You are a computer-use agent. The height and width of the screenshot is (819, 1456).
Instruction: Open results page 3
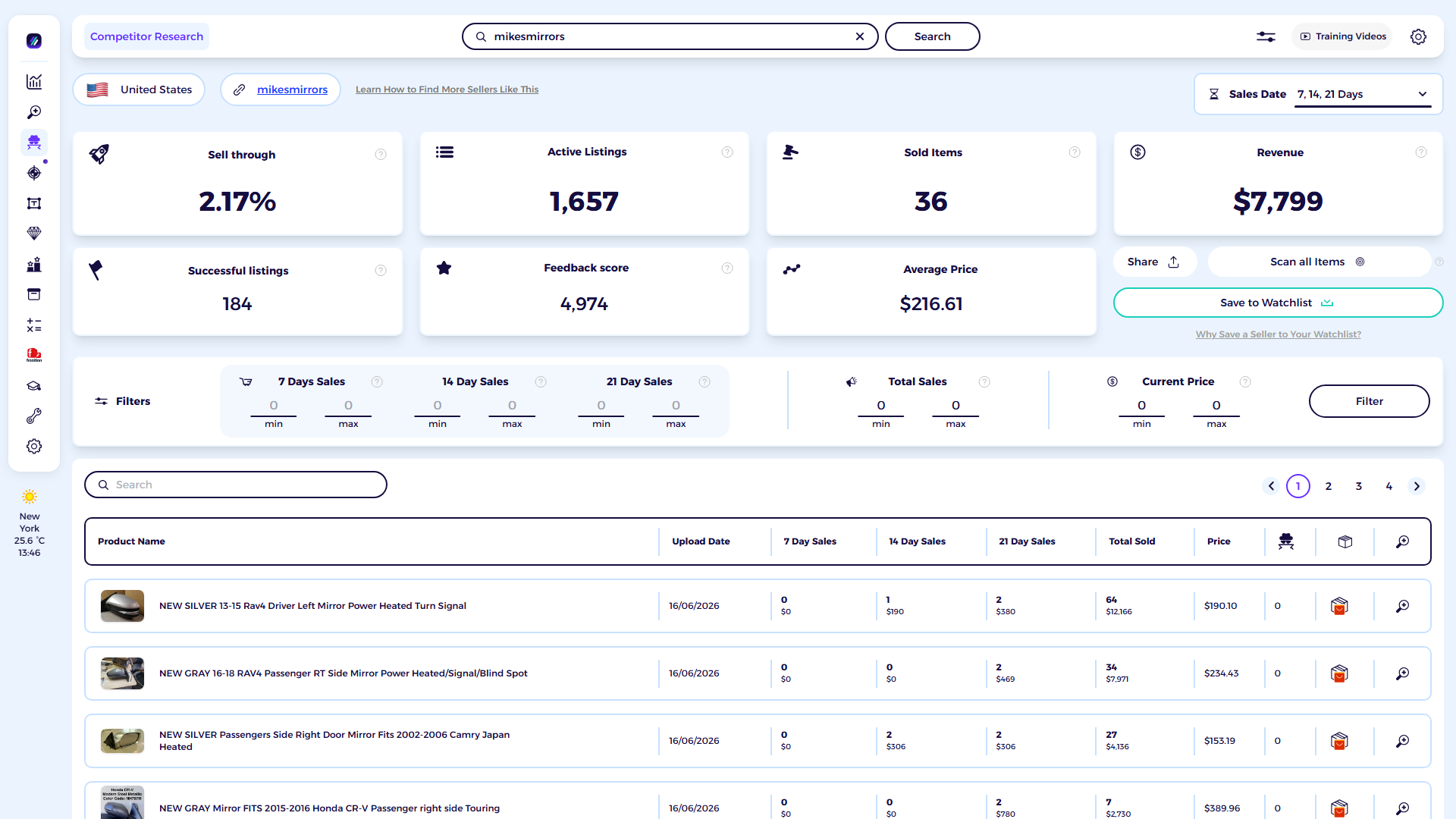point(1359,486)
